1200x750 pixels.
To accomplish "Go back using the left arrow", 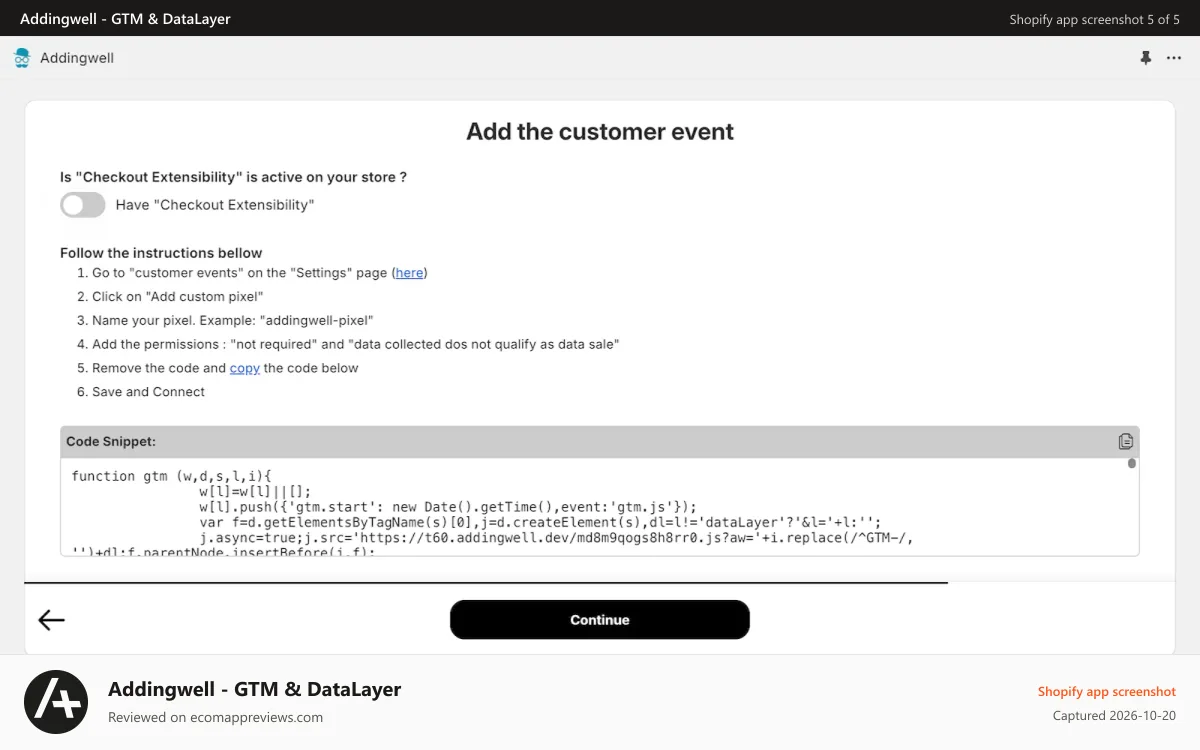I will pyautogui.click(x=51, y=620).
